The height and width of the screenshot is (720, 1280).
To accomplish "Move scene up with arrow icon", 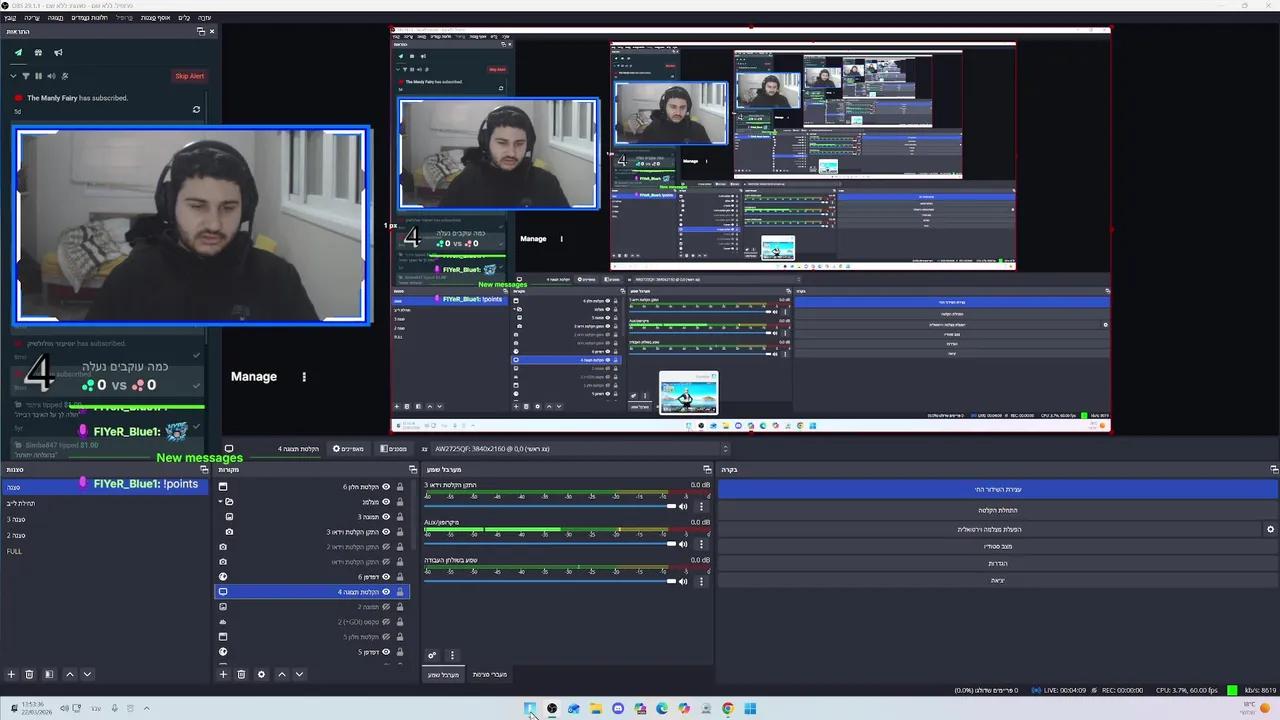I will 69,675.
